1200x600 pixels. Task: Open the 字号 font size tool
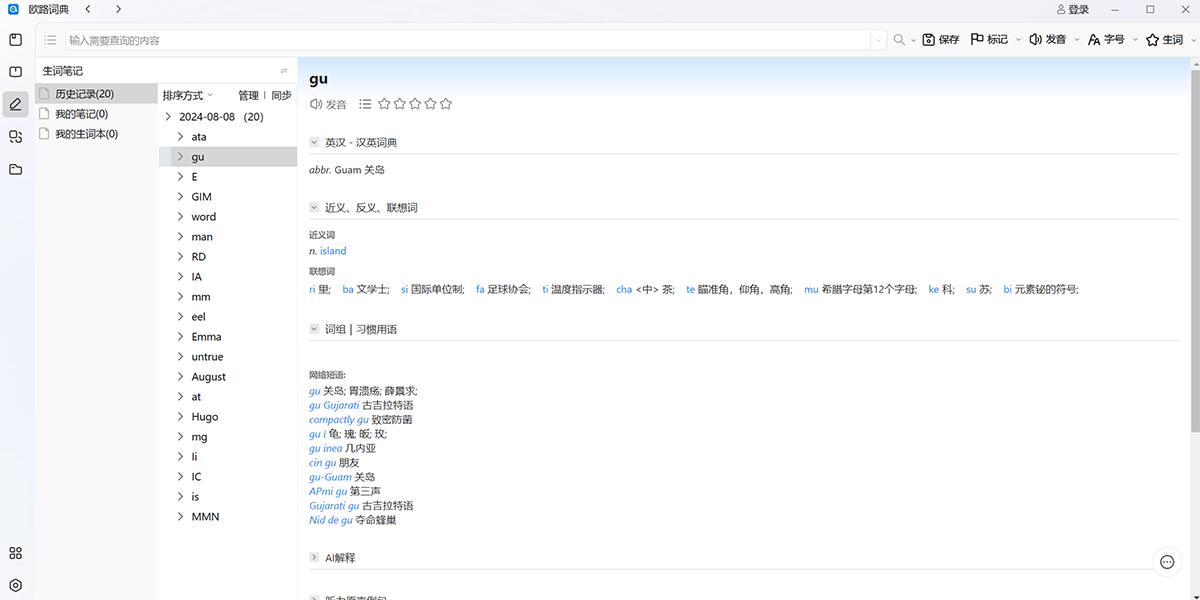click(1094, 40)
